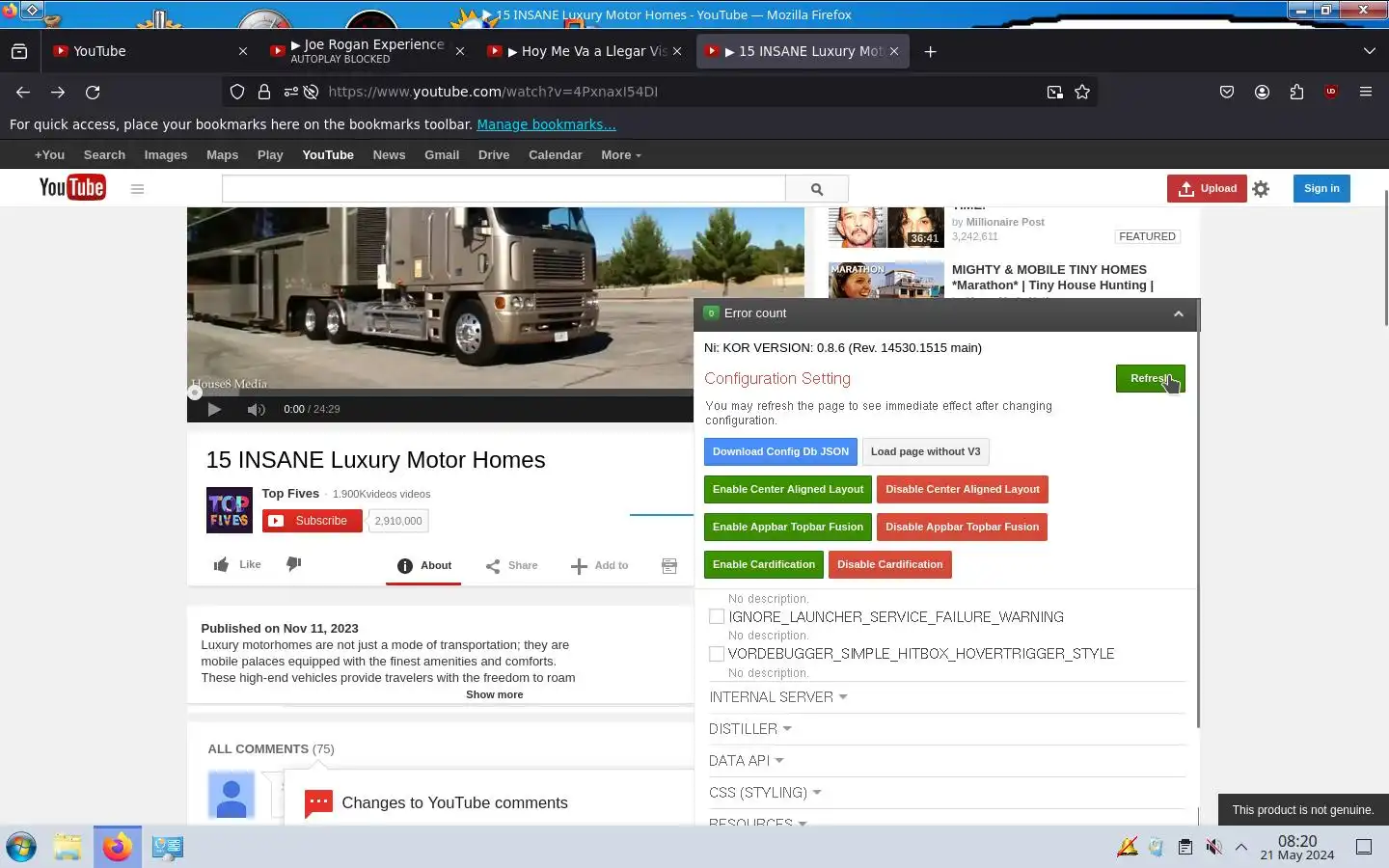Click the site padlock icon
The width and height of the screenshot is (1389, 868).
pyautogui.click(x=264, y=92)
